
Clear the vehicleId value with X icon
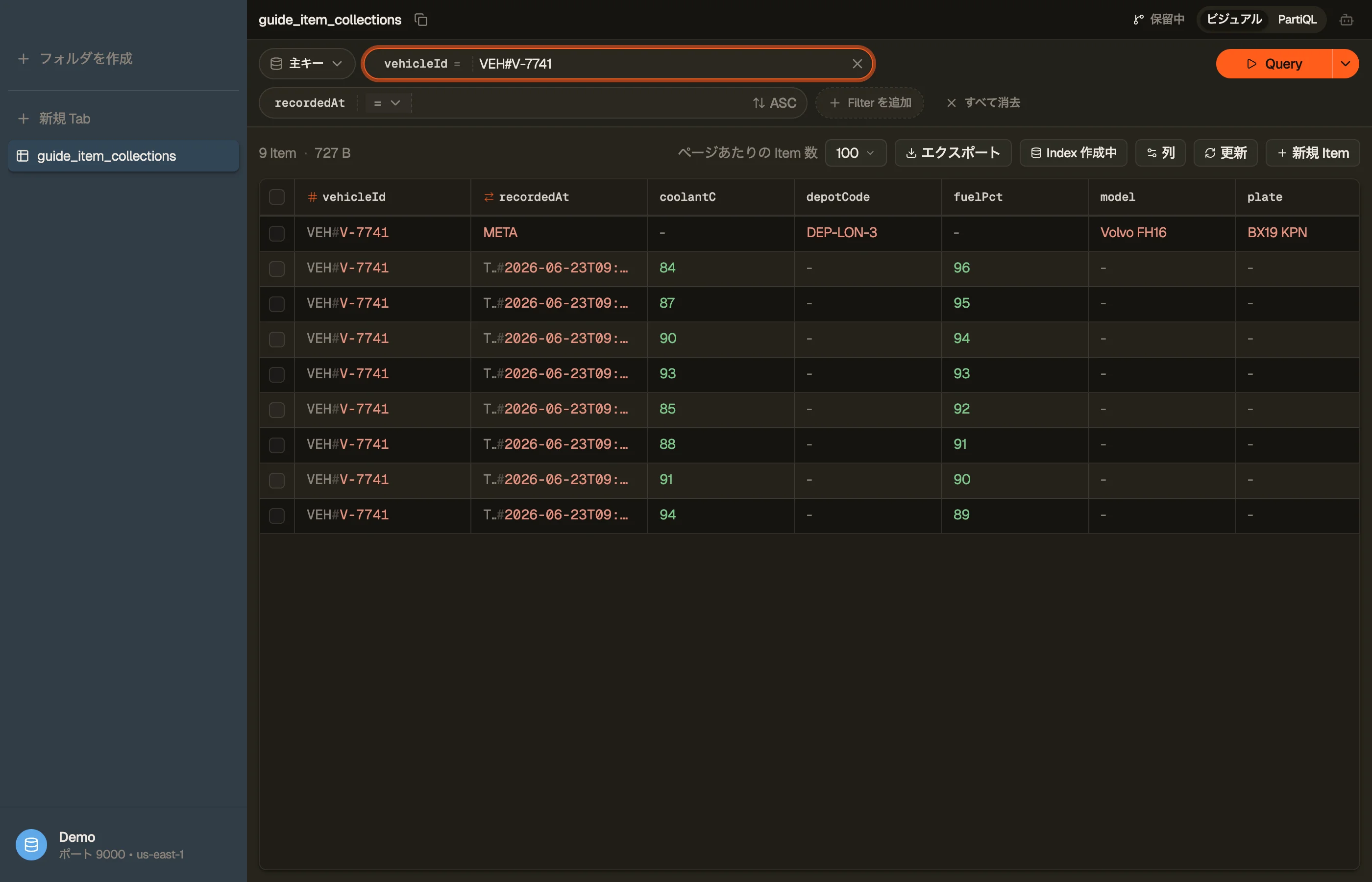(857, 64)
